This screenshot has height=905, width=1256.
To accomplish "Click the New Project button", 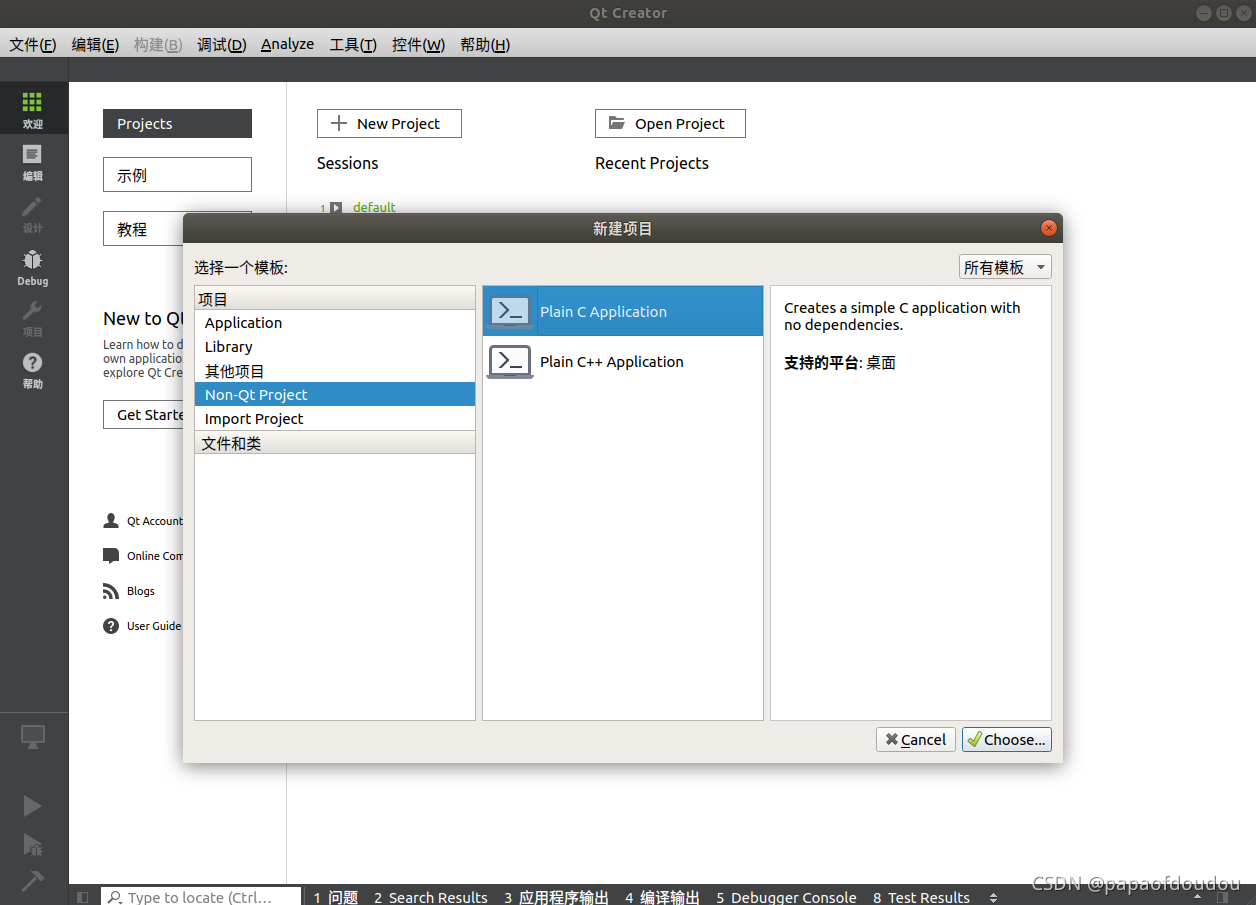I will coord(389,123).
